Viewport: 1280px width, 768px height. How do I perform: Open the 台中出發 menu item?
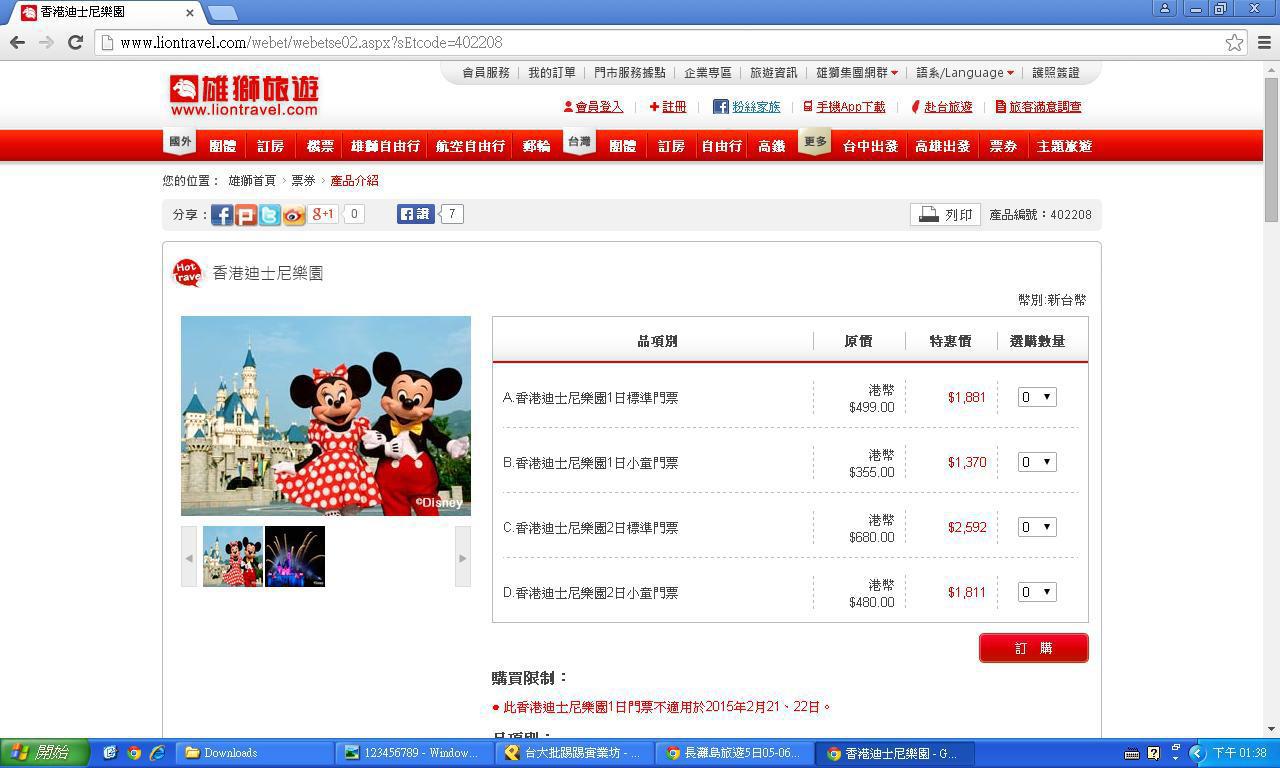[869, 146]
